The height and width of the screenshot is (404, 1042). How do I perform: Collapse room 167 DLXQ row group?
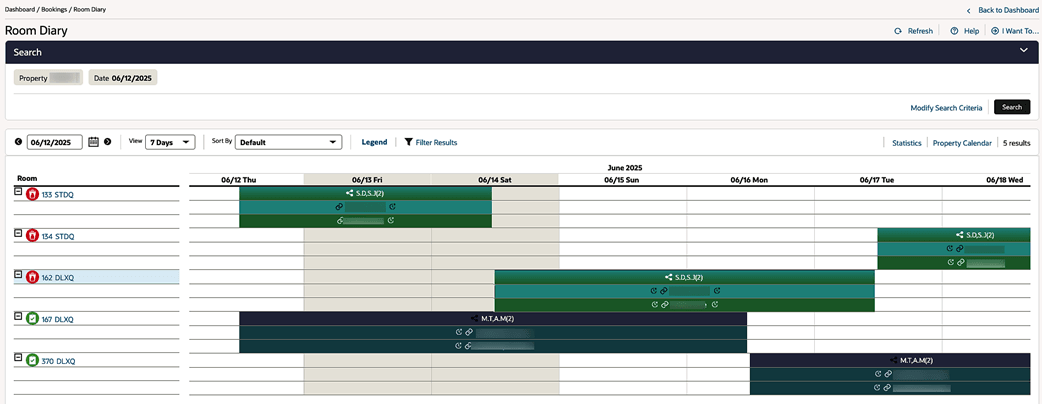pyautogui.click(x=18, y=316)
